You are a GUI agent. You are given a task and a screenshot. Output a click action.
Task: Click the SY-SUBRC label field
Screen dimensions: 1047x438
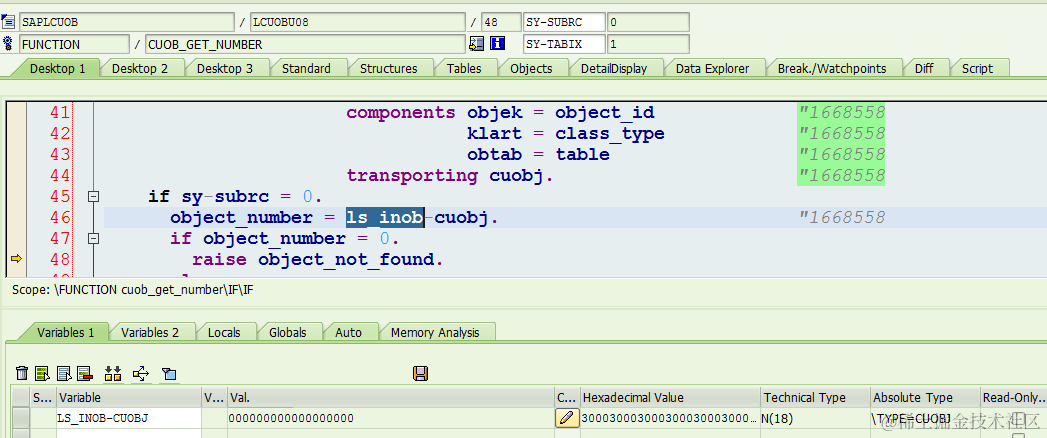[564, 22]
